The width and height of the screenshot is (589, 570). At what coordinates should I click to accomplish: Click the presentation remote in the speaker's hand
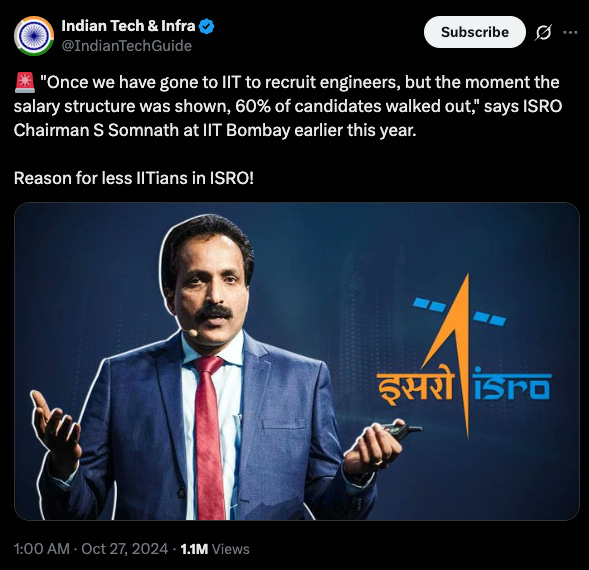[400, 430]
